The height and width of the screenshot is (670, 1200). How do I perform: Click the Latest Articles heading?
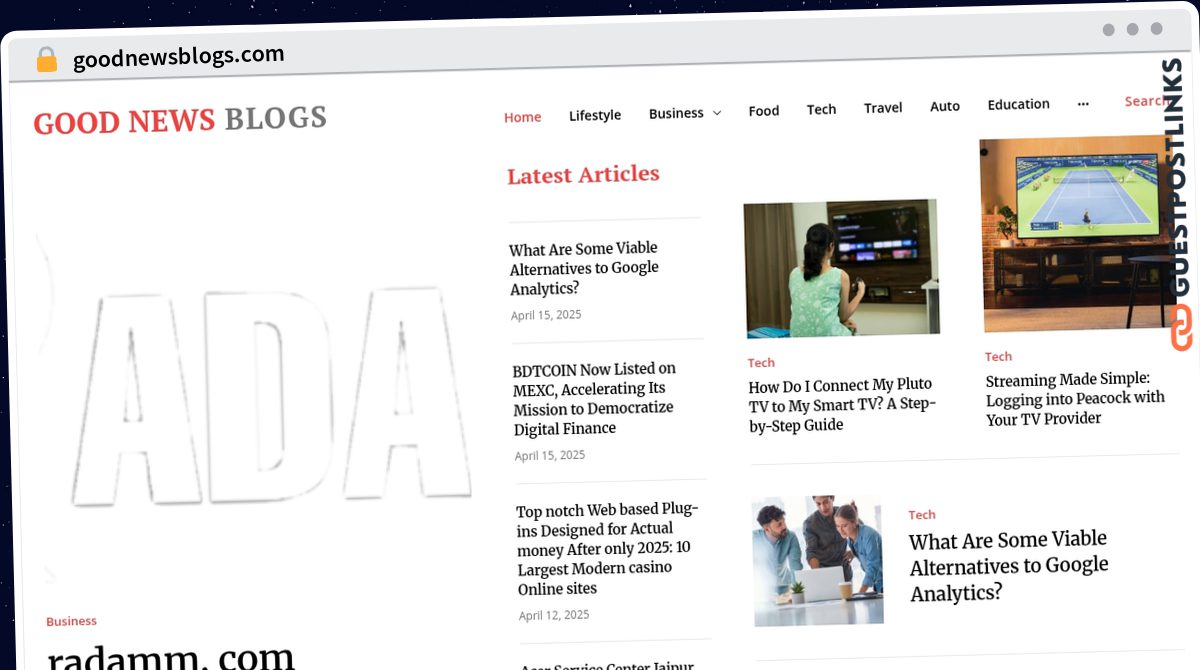pos(583,175)
